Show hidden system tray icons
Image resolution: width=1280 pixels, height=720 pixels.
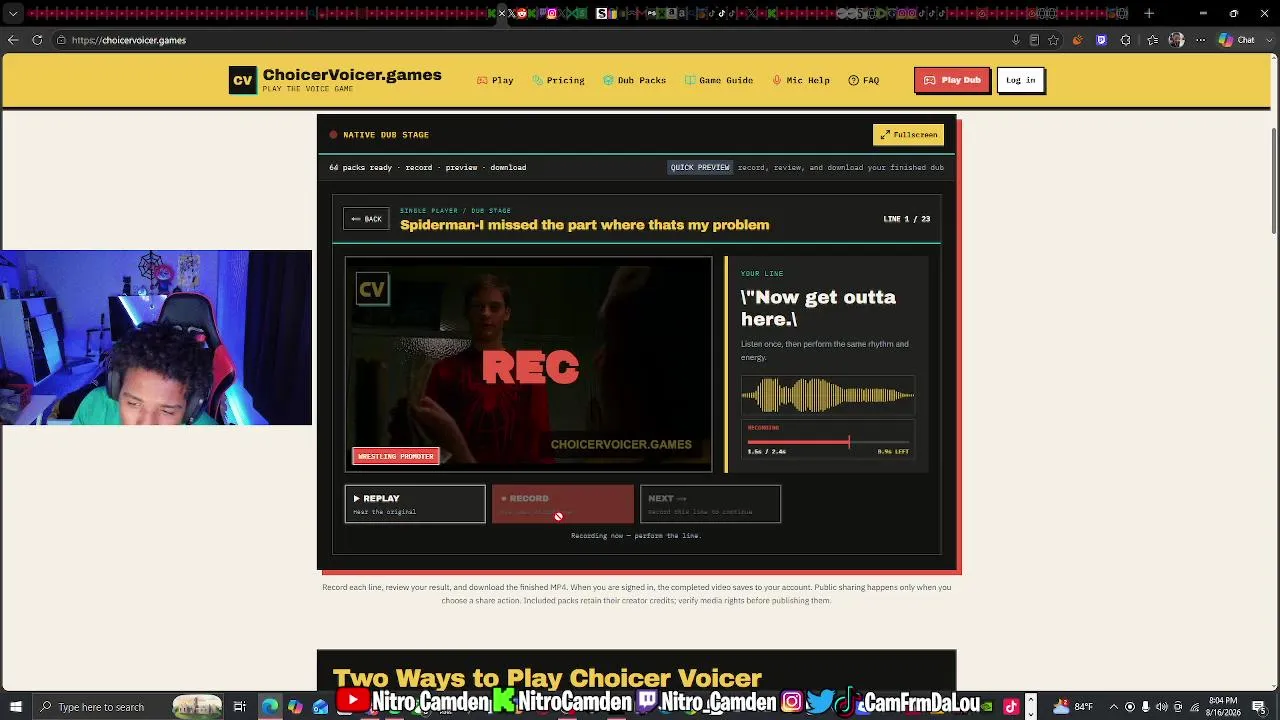click(x=1115, y=707)
